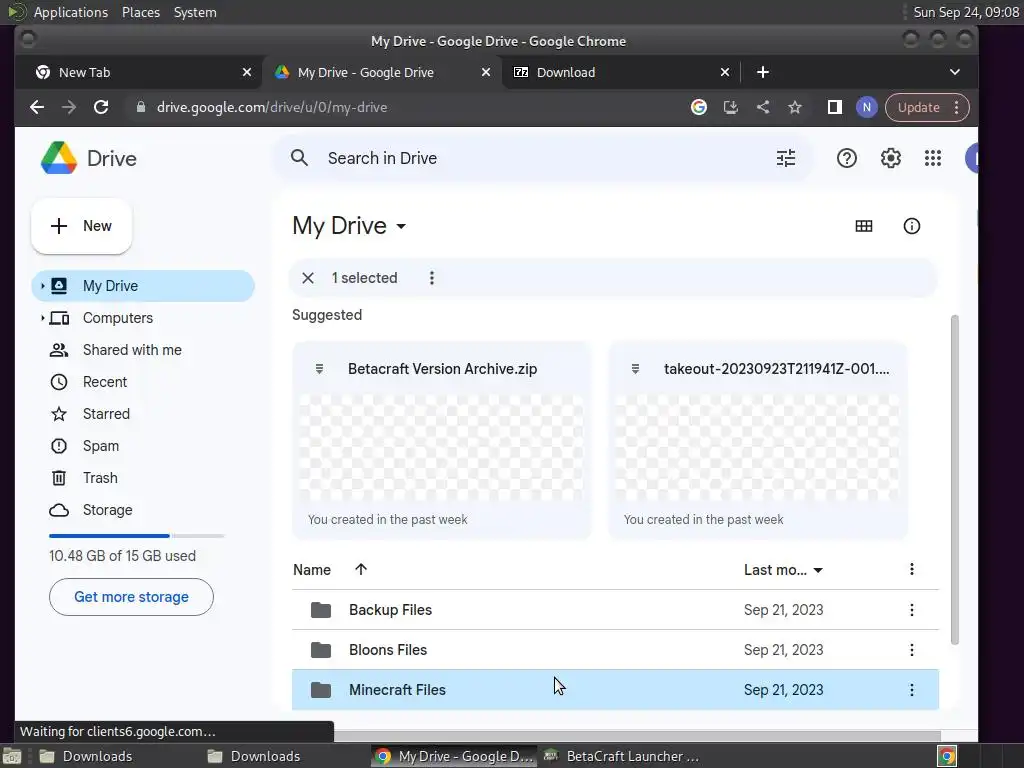The width and height of the screenshot is (1024, 768).
Task: Click the Name column header
Action: click(312, 569)
